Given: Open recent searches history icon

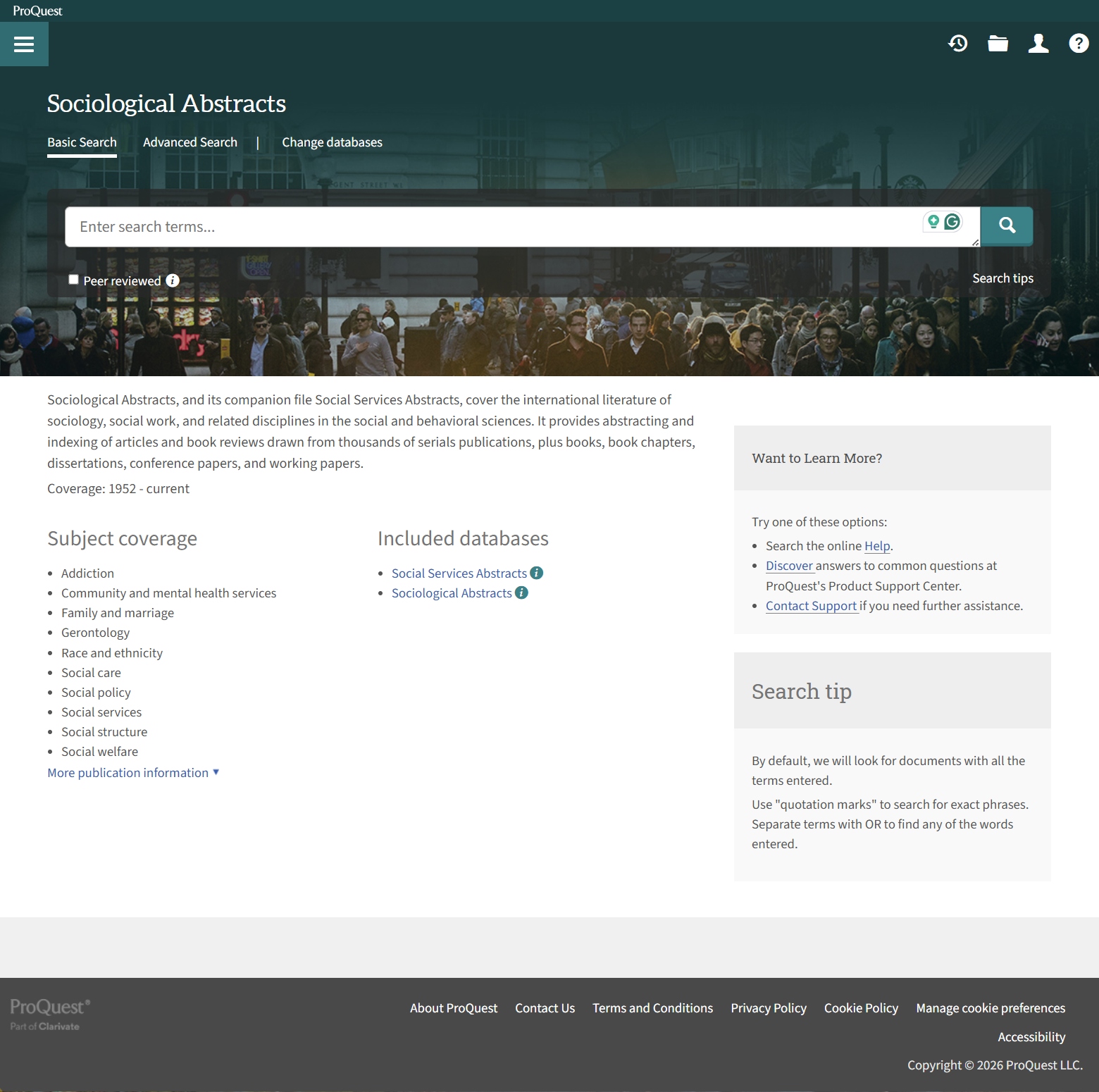Looking at the screenshot, I should click(957, 44).
